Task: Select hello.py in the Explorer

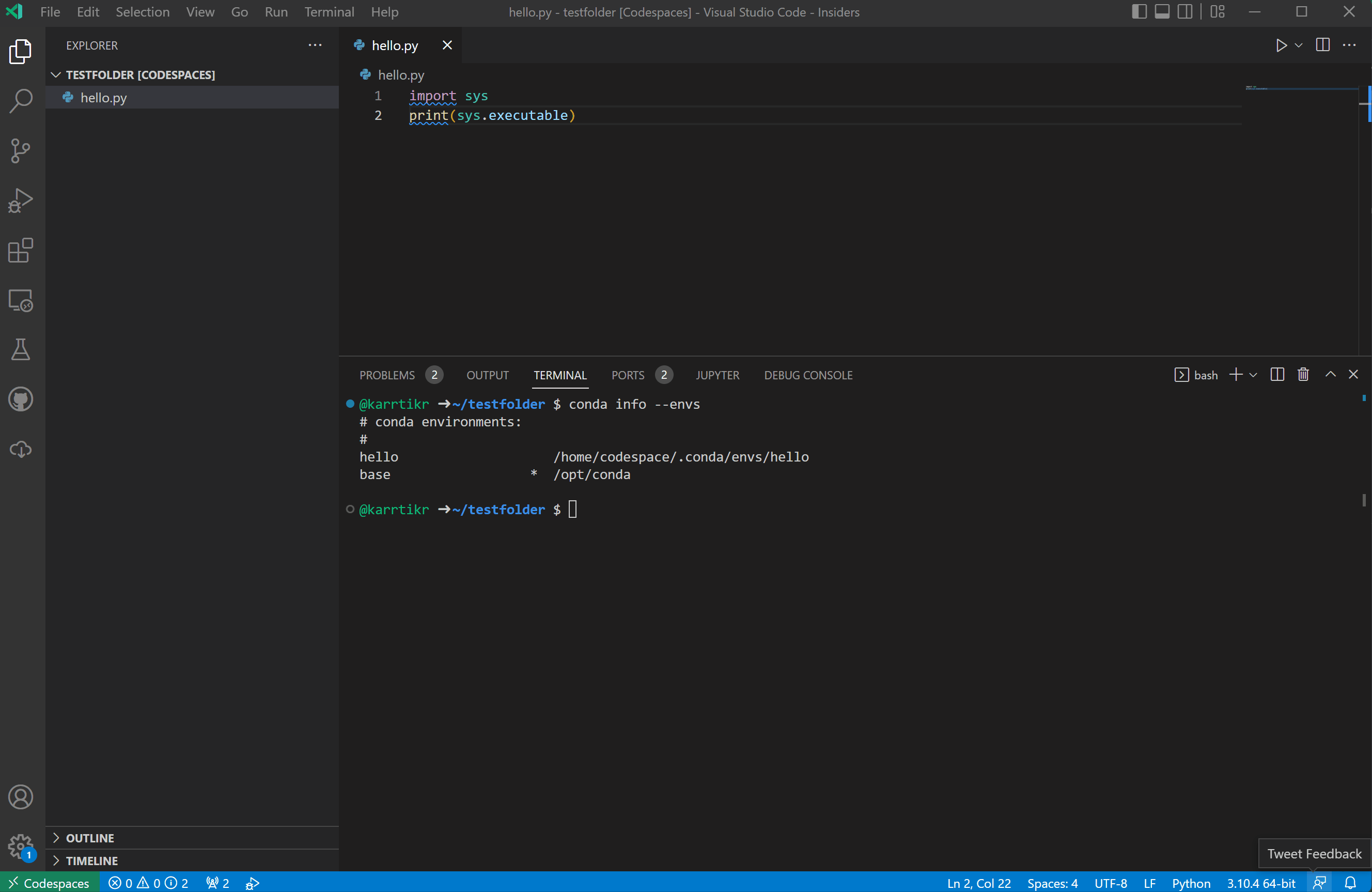Action: 104,97
